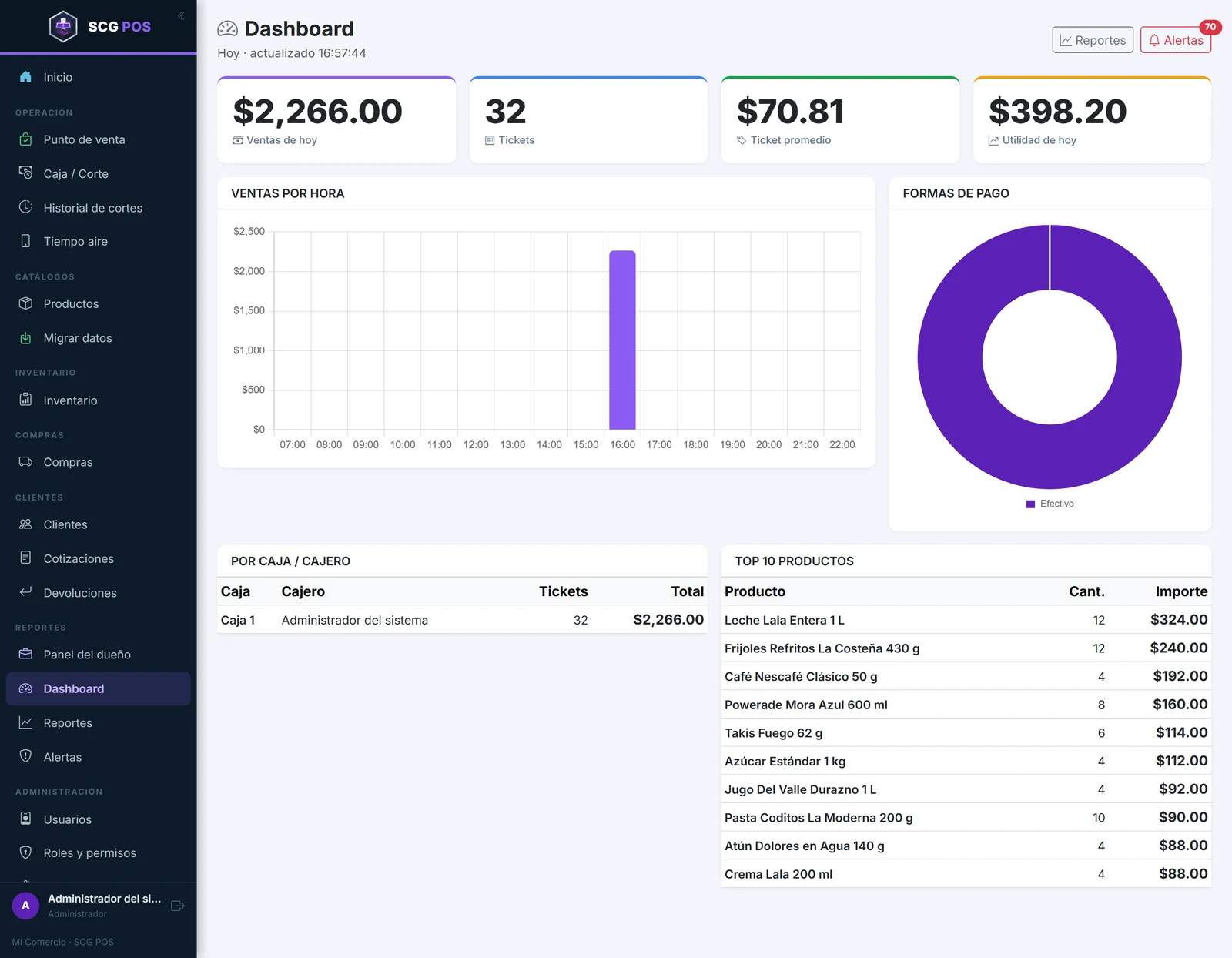Click the Historial de cortes clock icon
The image size is (1232, 958).
25,207
